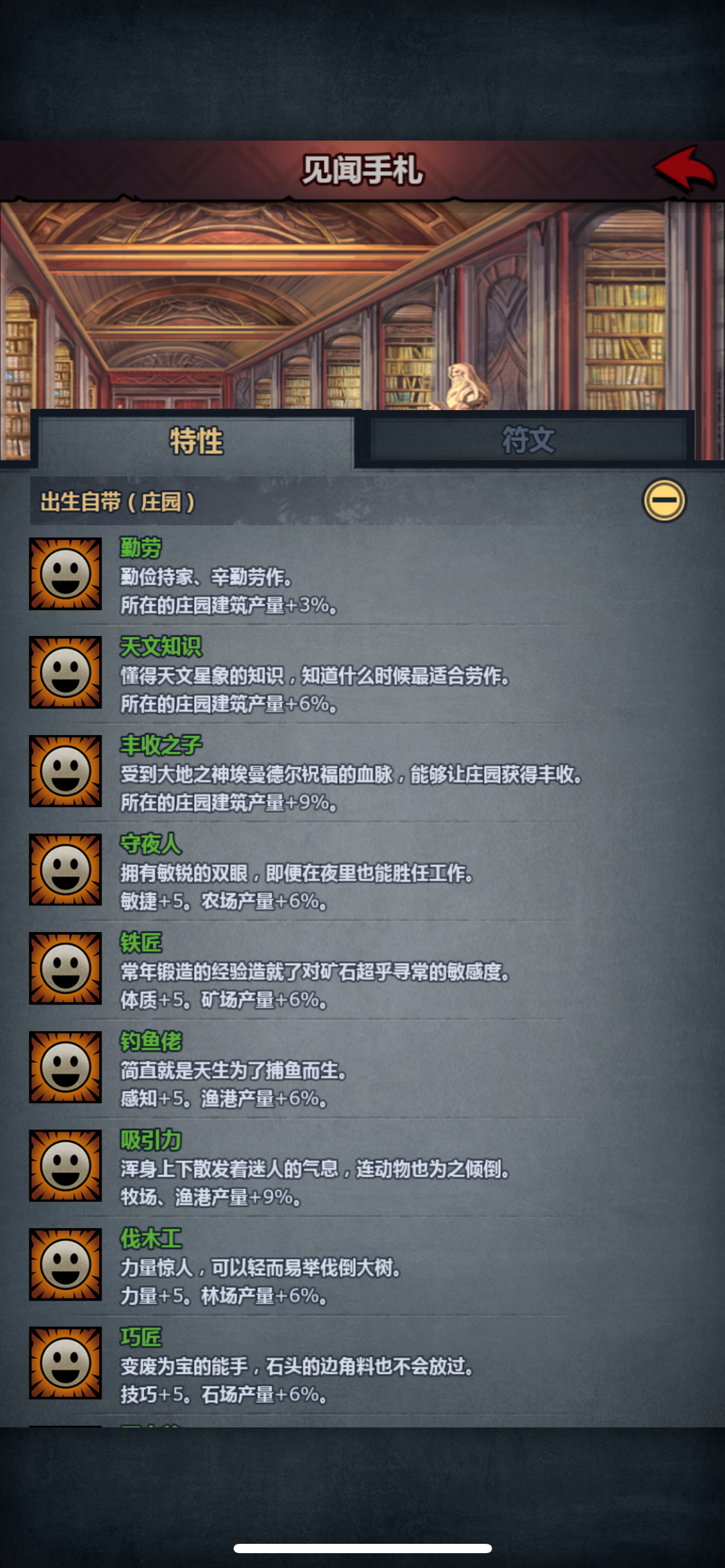Viewport: 725px width, 1568px height.
Task: Tap the 丰收之子 trait smiley icon
Action: (x=65, y=771)
